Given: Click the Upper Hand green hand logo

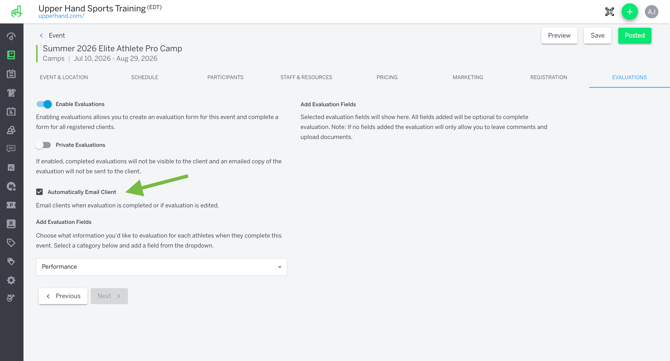Looking at the screenshot, I should 16,12.
